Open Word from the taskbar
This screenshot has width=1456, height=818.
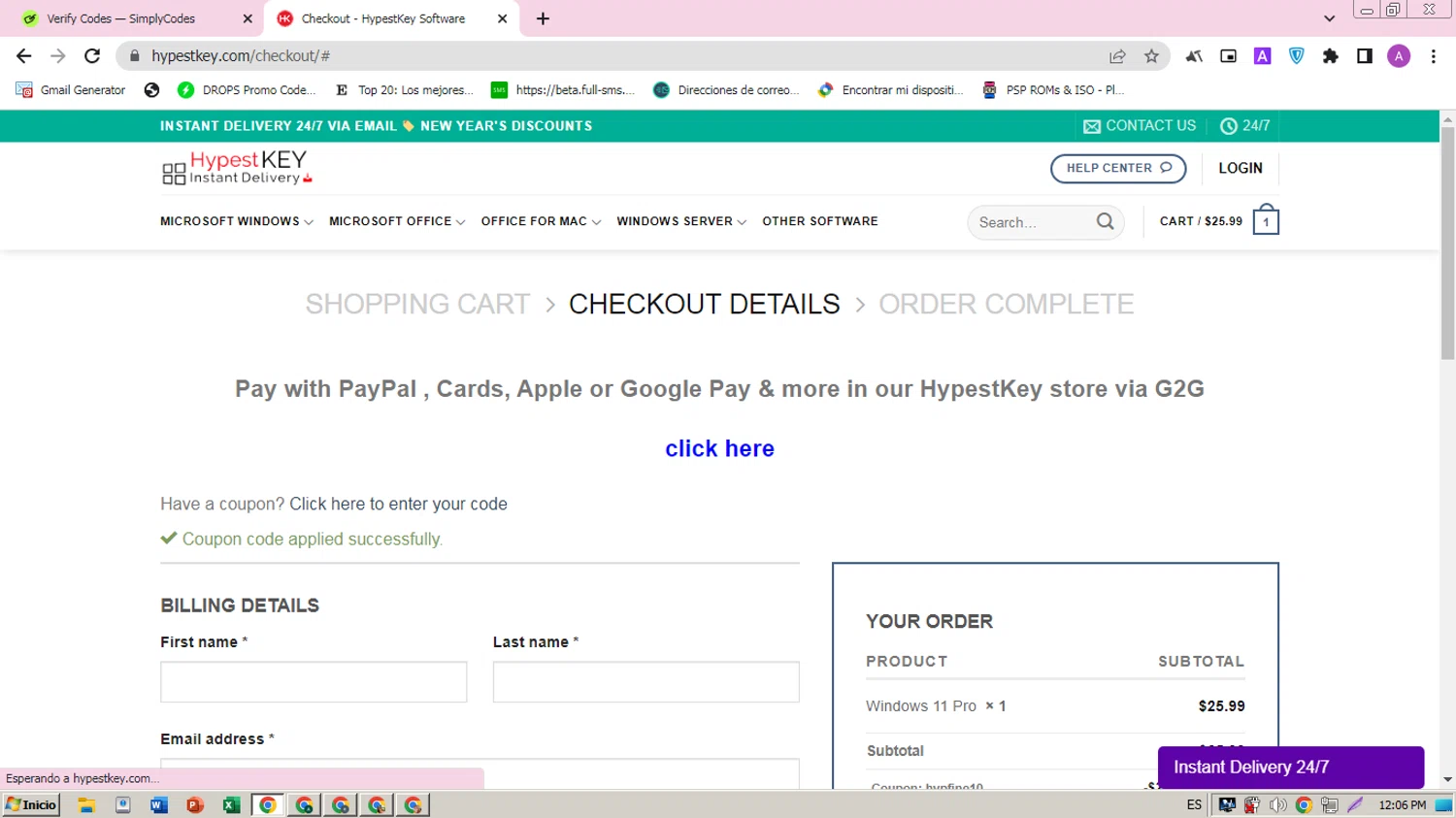pos(159,804)
